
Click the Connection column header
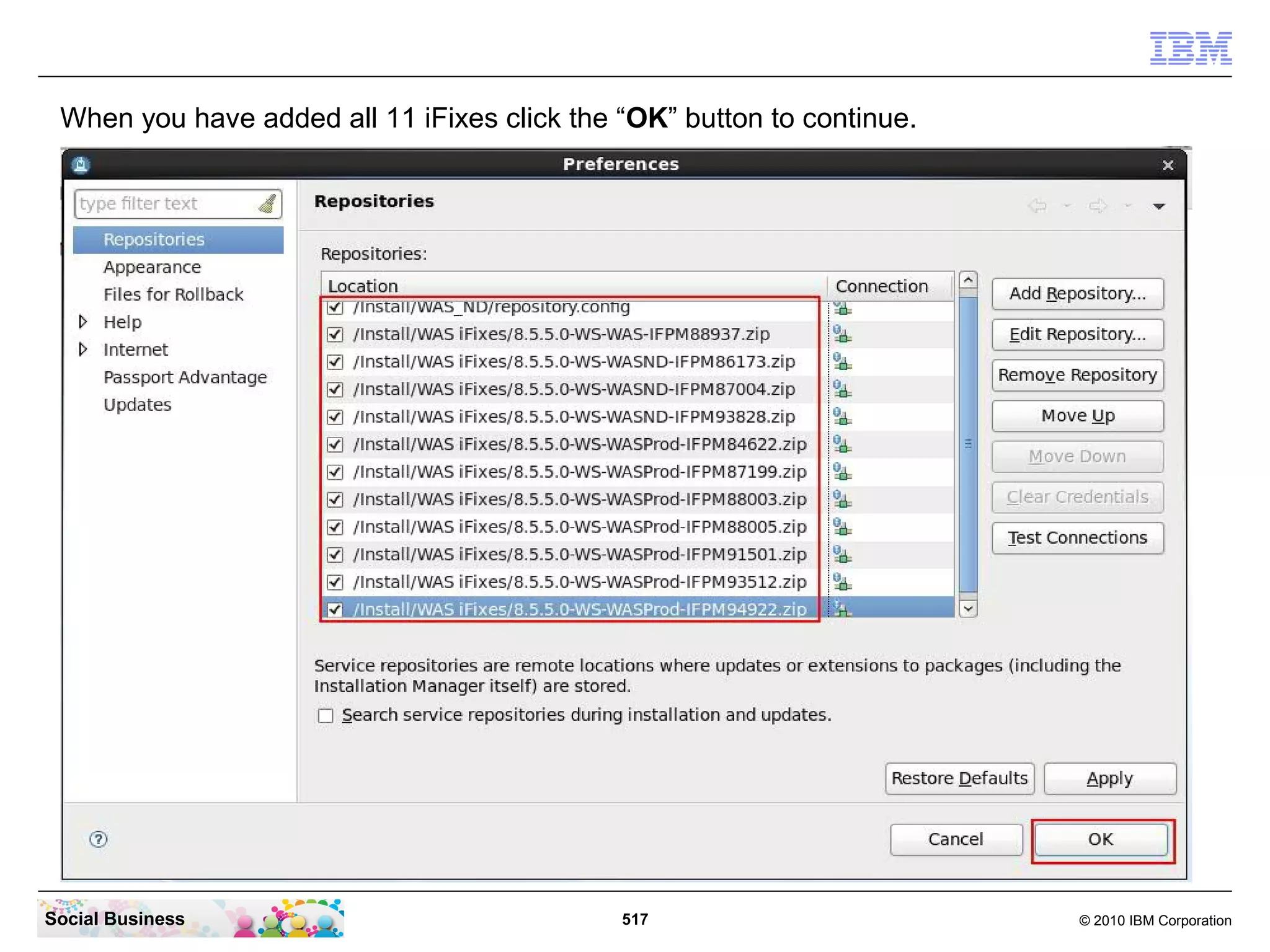coord(890,286)
